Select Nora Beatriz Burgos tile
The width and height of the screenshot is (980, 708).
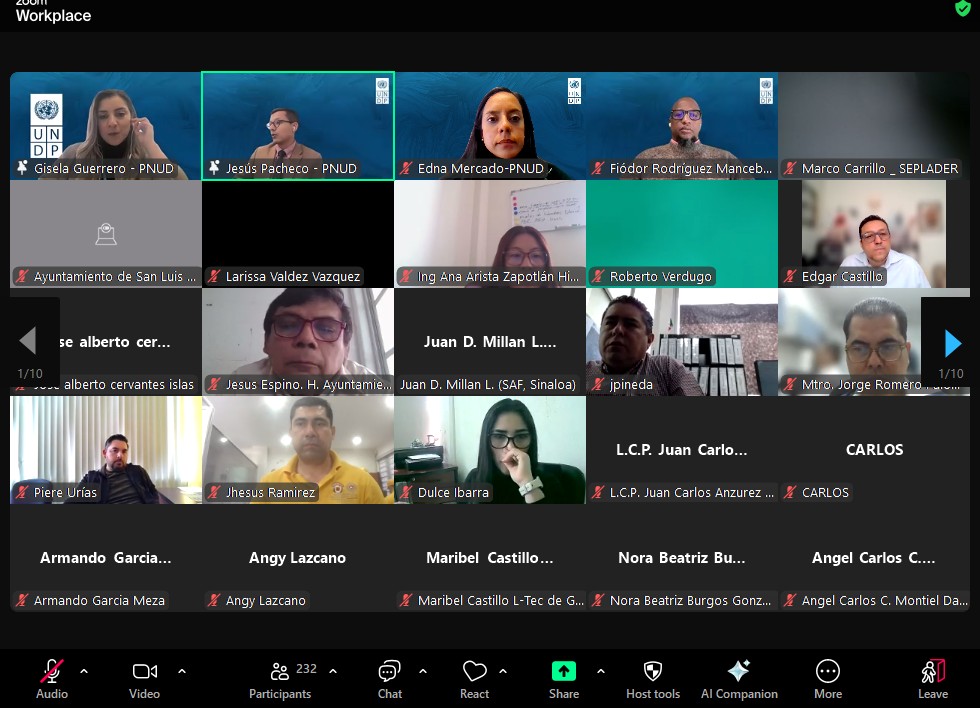pos(682,558)
